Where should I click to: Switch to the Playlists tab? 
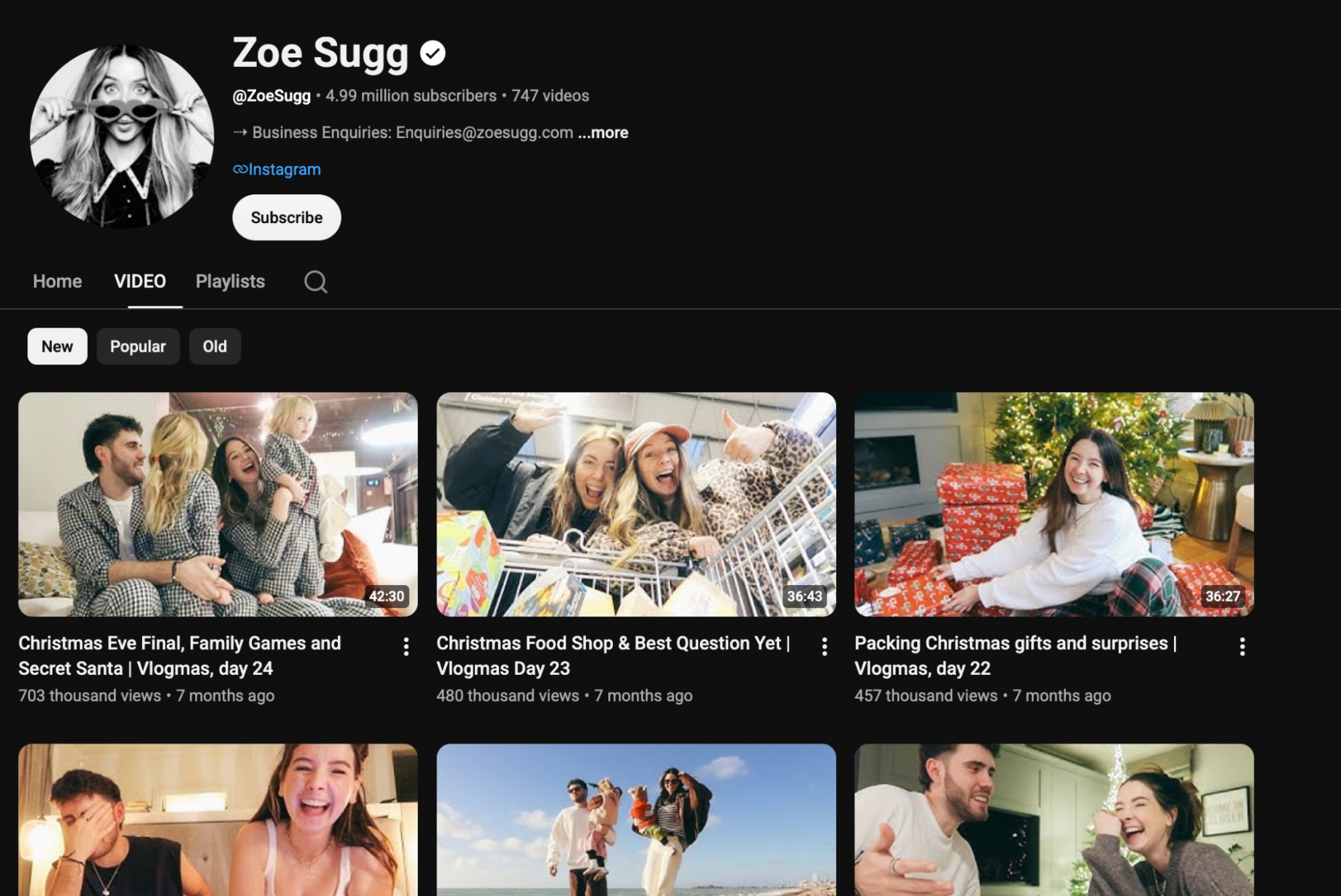coord(230,281)
